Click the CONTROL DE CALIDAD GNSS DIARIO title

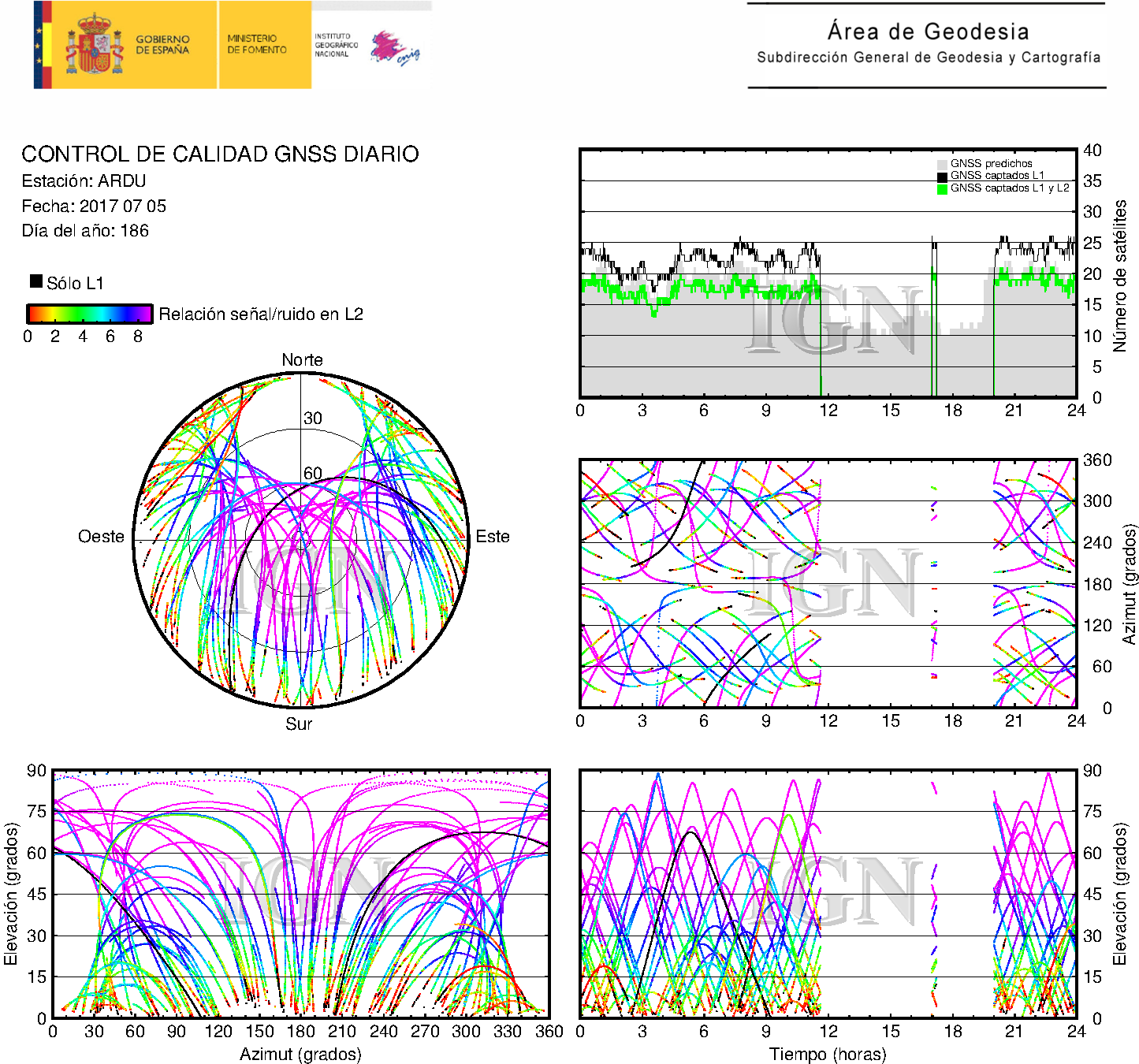220,154
